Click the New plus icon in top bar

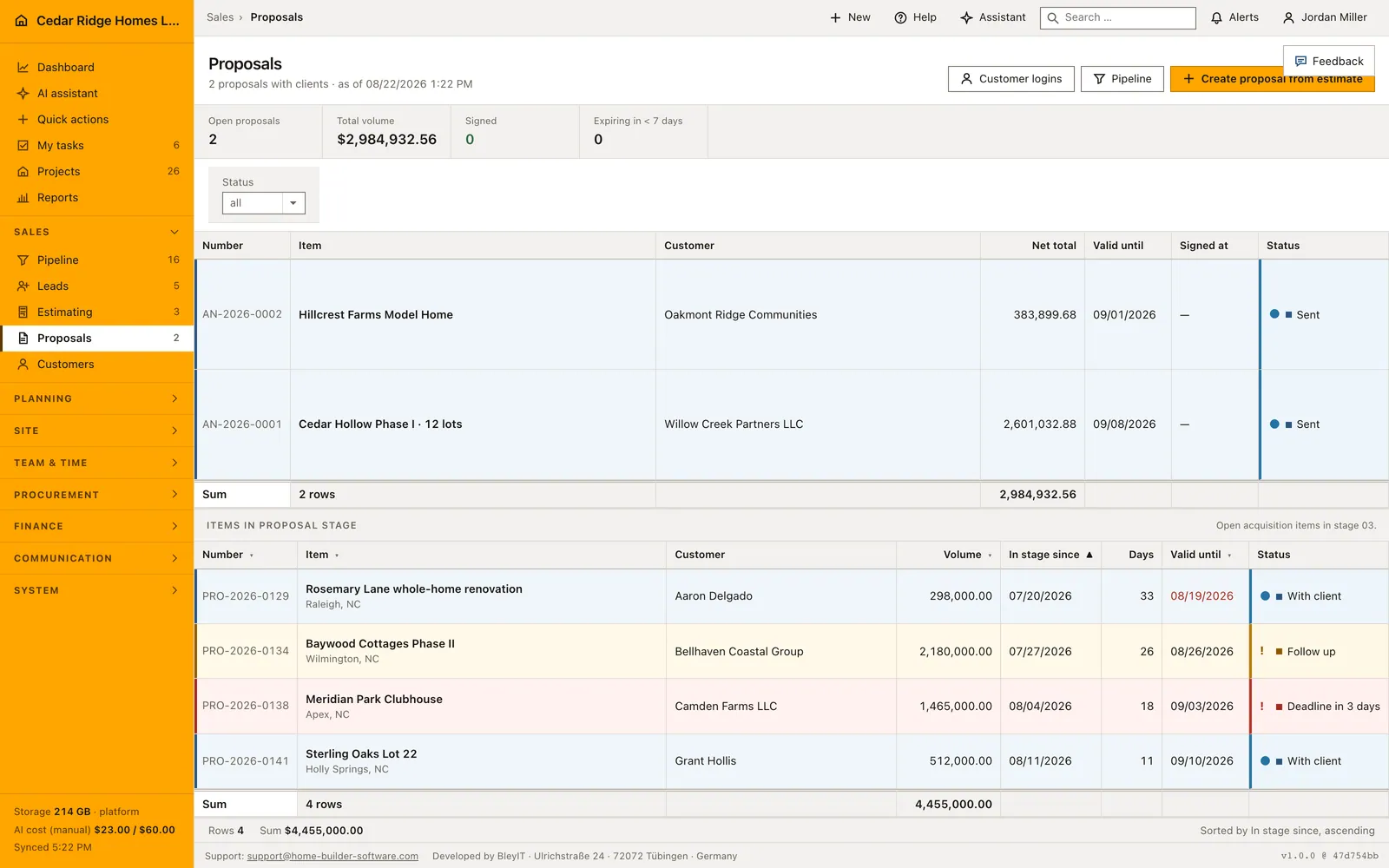pos(835,17)
